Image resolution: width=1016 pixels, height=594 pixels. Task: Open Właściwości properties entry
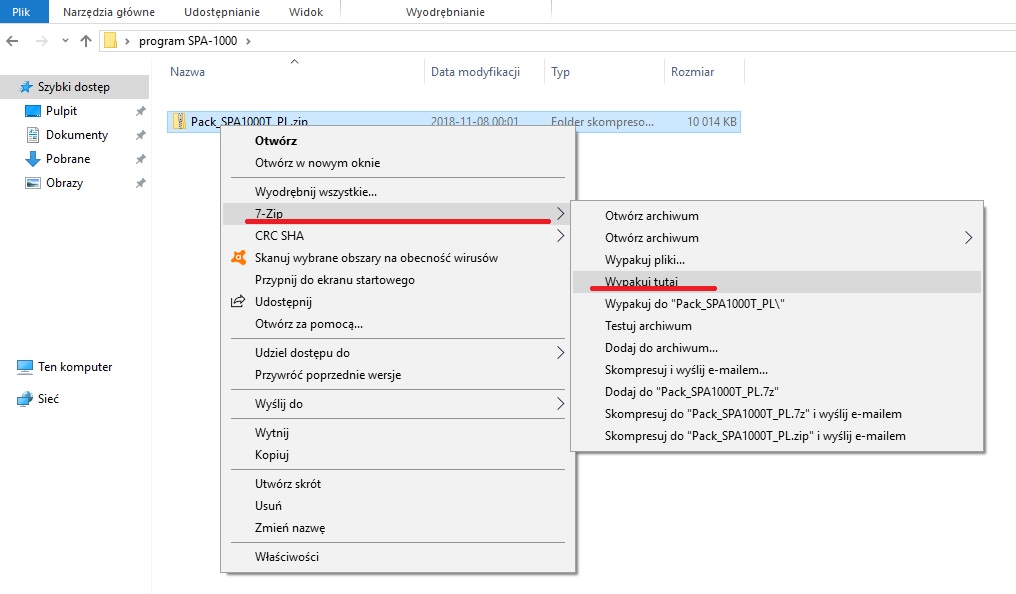[286, 557]
